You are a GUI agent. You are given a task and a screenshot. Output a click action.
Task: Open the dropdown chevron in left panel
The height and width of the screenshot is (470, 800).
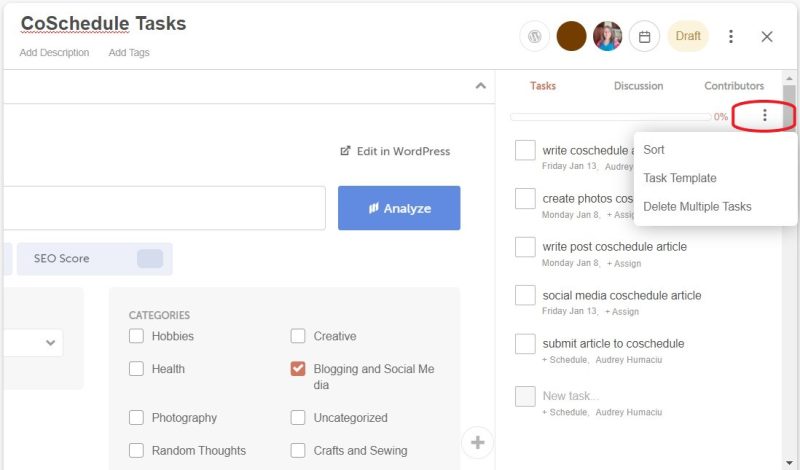click(50, 342)
